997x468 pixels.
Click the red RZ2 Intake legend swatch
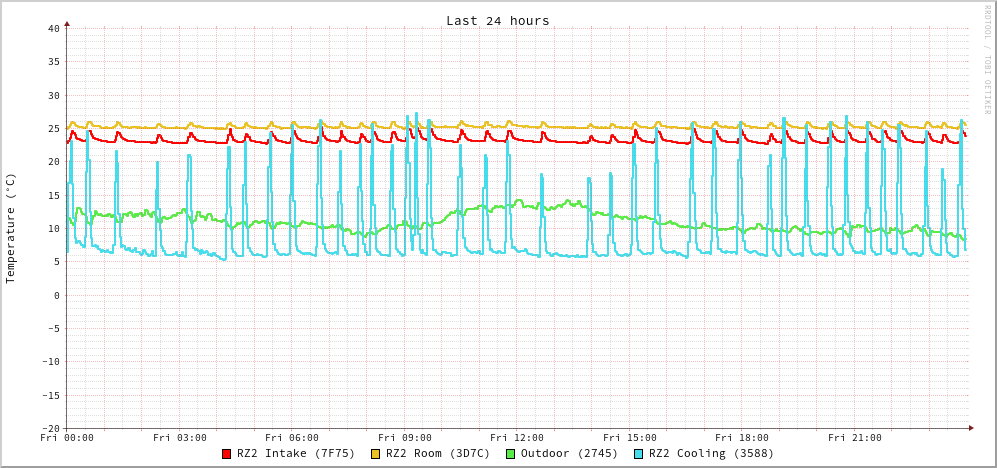(227, 454)
